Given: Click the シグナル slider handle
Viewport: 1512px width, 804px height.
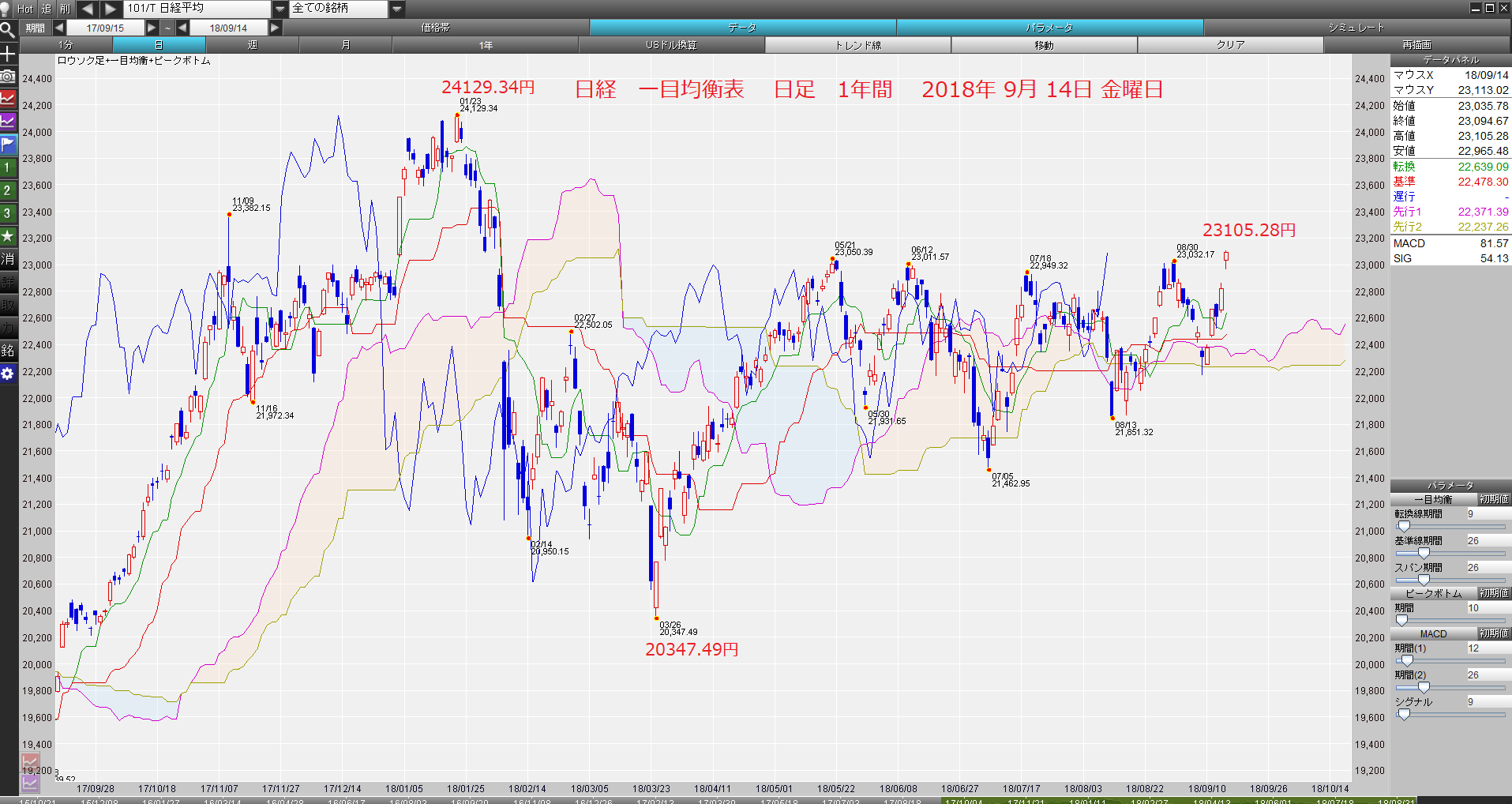Looking at the screenshot, I should click(1404, 714).
